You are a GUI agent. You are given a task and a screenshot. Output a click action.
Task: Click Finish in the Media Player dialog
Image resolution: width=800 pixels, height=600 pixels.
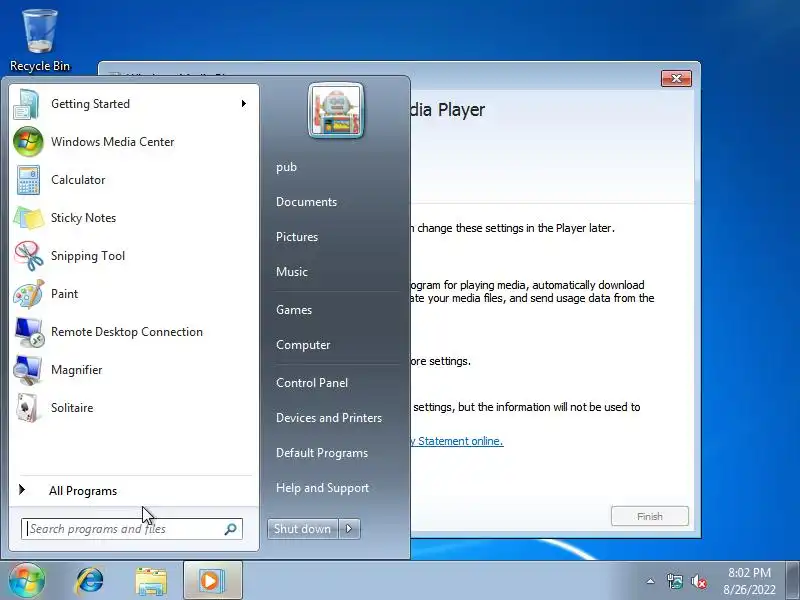coord(649,516)
